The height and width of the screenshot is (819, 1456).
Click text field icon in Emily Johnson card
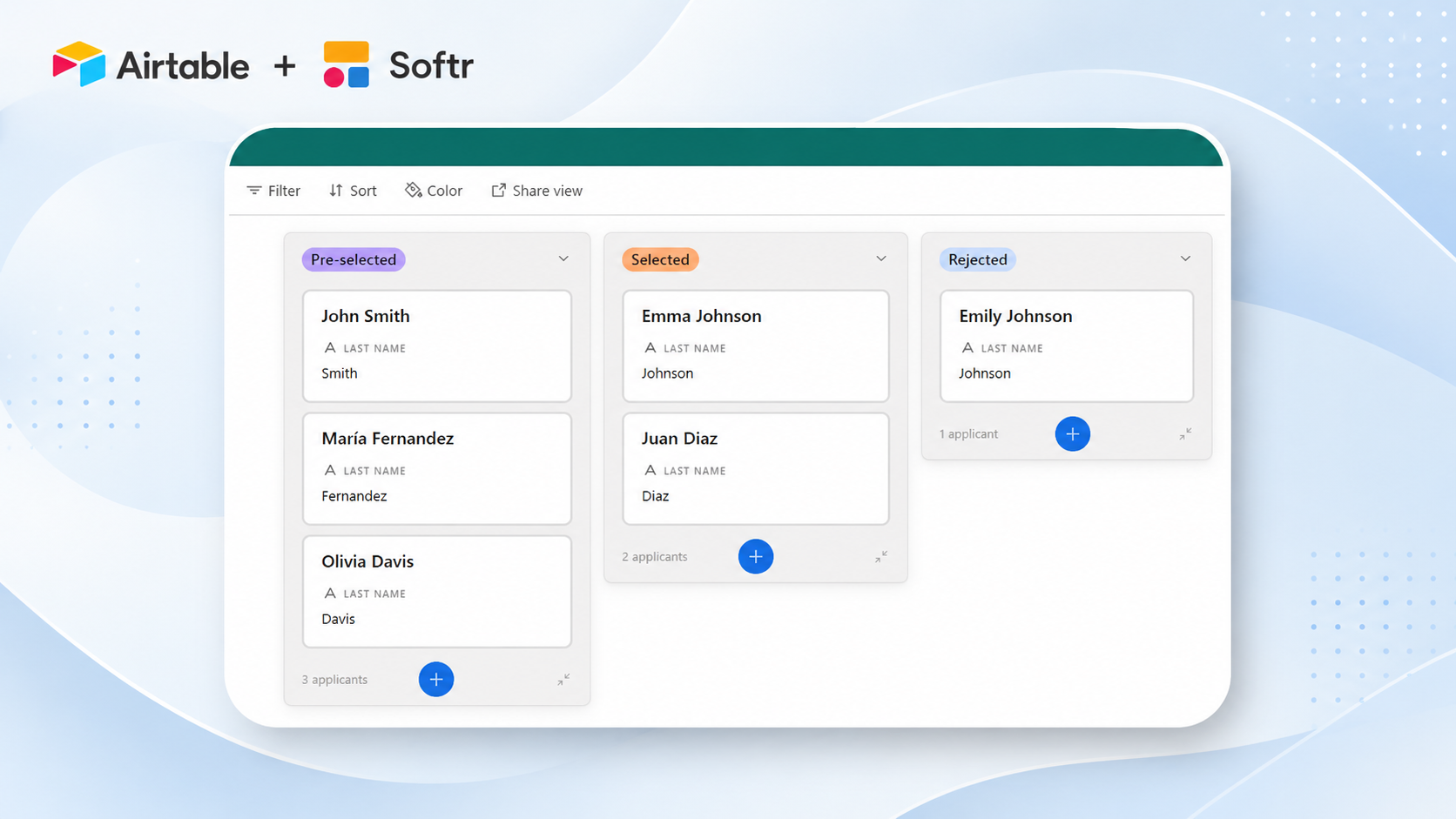pyautogui.click(x=967, y=347)
